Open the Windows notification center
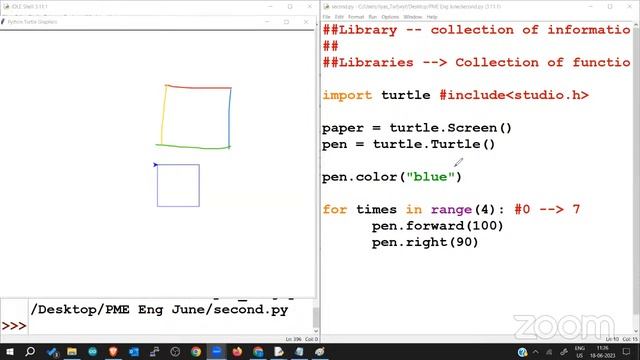Image resolution: width=640 pixels, height=360 pixels. pyautogui.click(x=627, y=352)
